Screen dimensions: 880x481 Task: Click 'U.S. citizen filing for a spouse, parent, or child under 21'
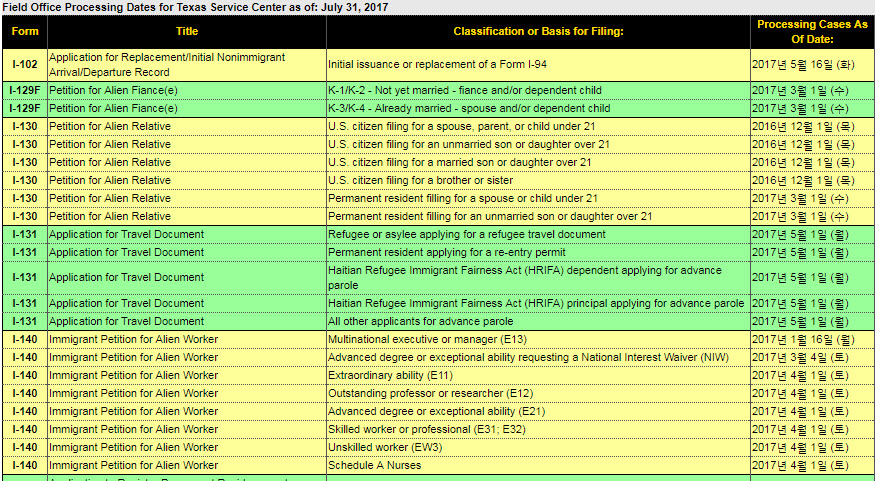pos(461,126)
